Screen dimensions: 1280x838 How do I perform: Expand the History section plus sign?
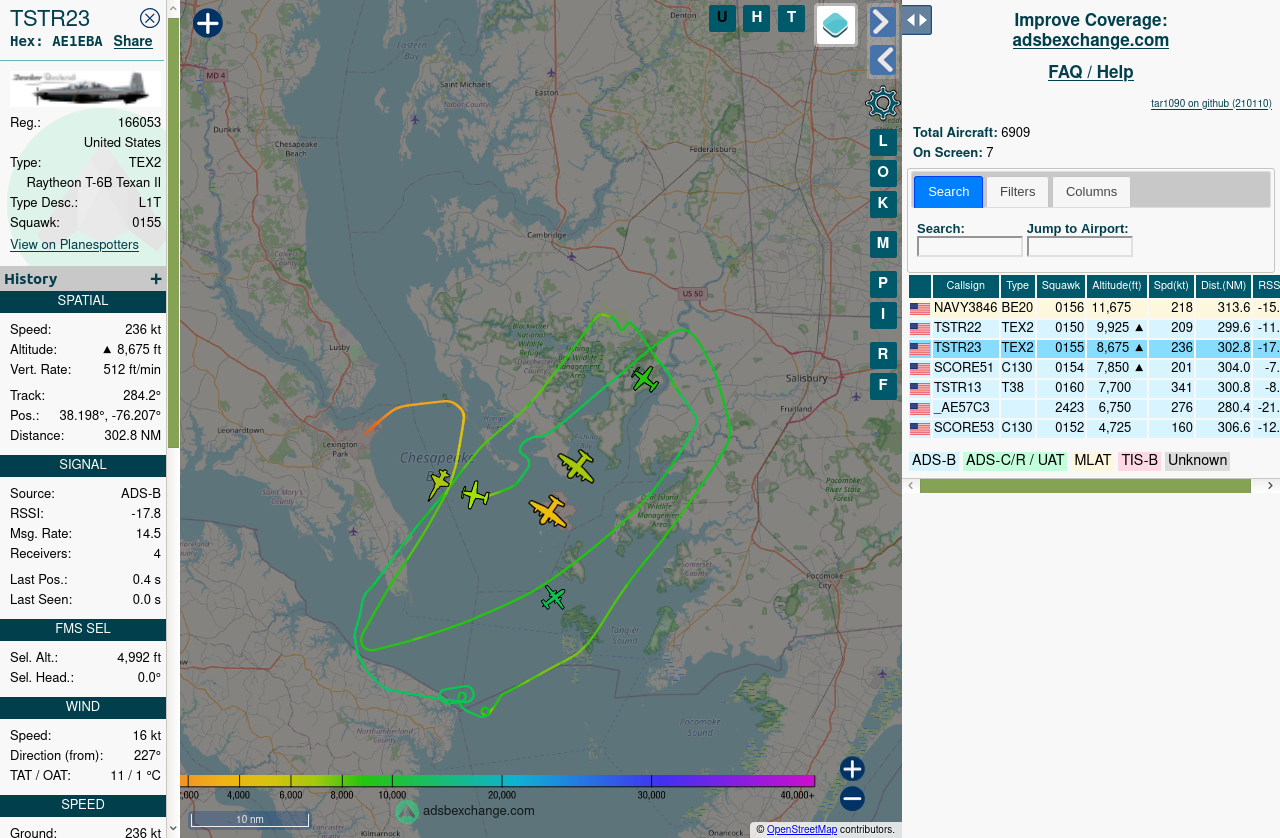tap(156, 279)
